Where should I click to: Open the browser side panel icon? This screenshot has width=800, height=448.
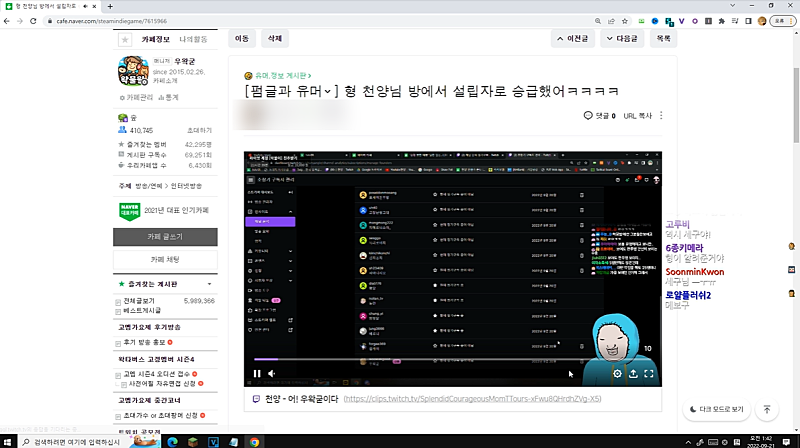click(748, 21)
